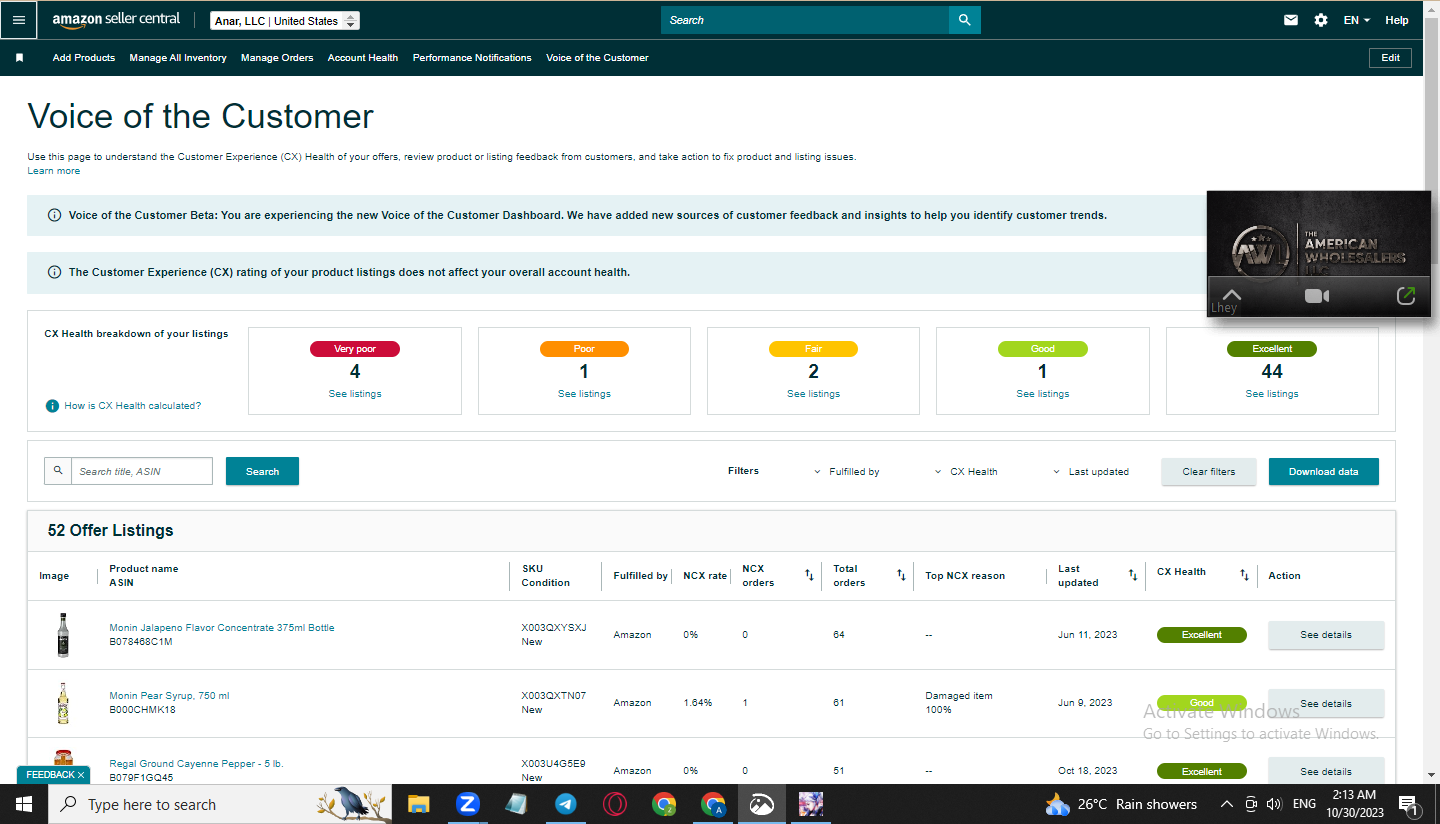The width and height of the screenshot is (1440, 824).
Task: Open the mail messages icon
Action: coord(1291,20)
